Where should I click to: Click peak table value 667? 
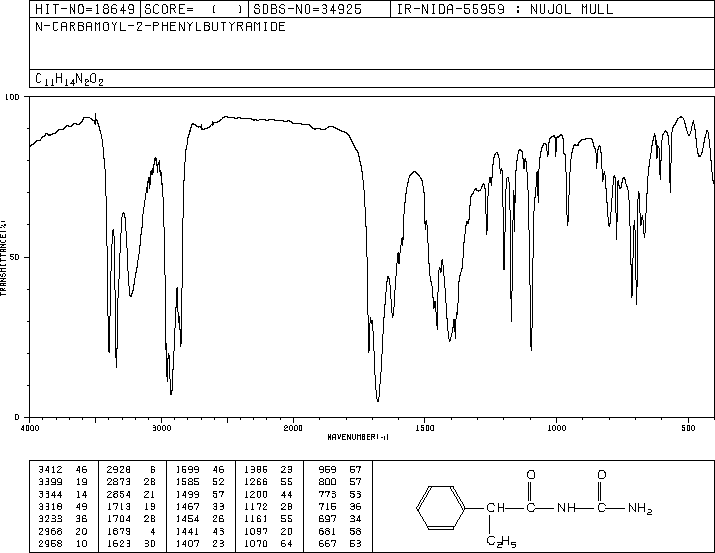pyautogui.click(x=327, y=543)
